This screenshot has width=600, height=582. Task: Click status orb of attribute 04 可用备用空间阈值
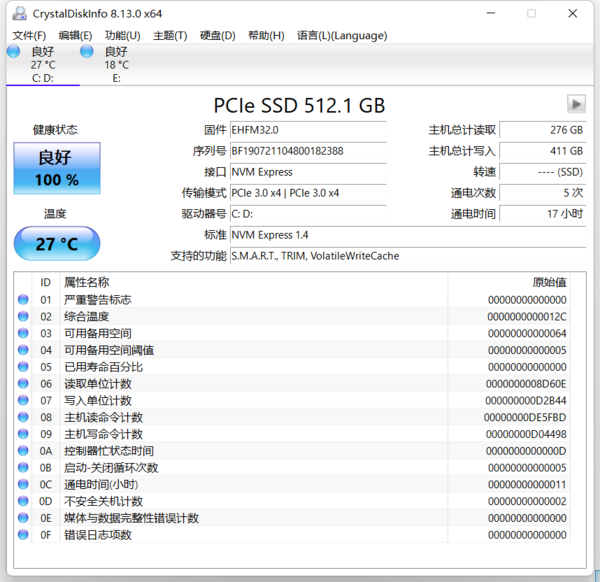pos(23,350)
